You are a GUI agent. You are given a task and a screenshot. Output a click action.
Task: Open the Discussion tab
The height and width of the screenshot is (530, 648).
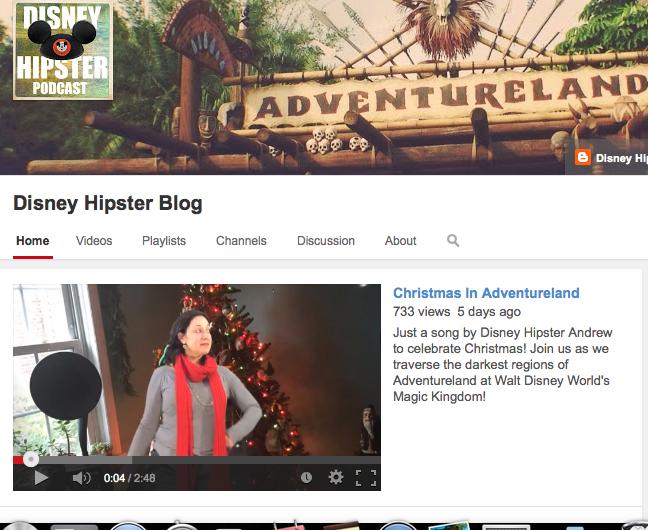(x=326, y=241)
